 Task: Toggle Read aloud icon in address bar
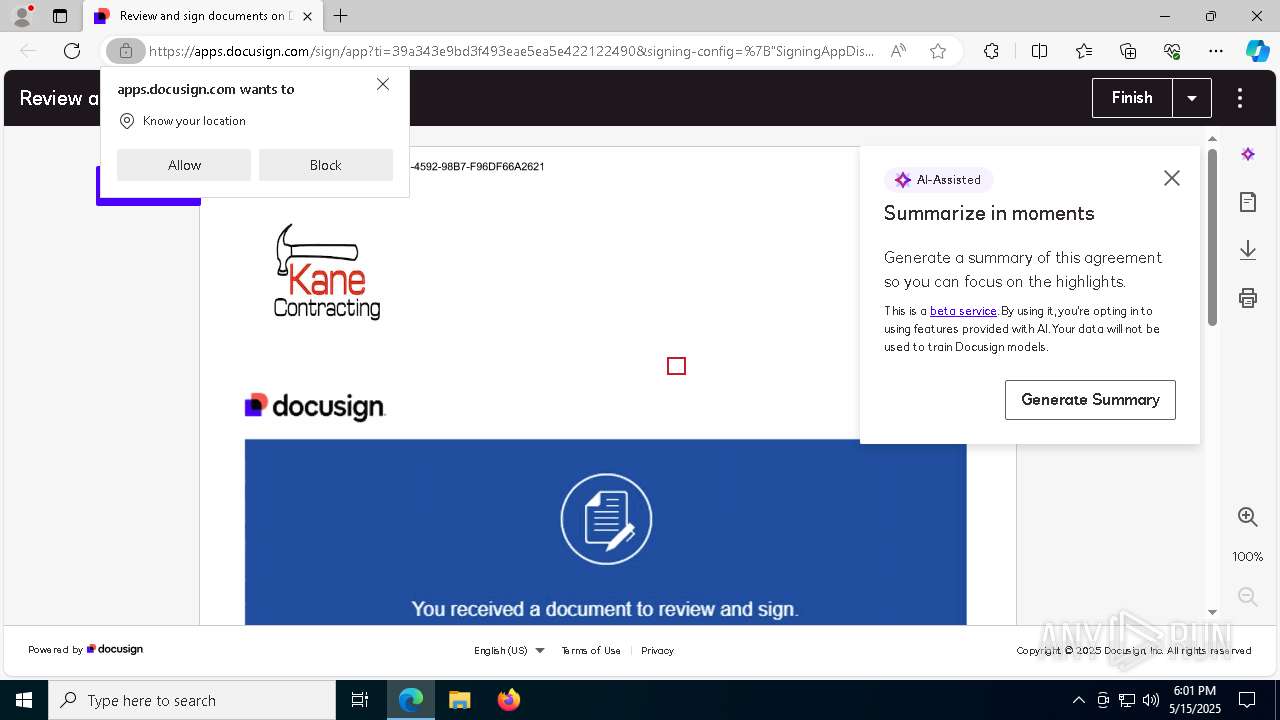click(898, 51)
